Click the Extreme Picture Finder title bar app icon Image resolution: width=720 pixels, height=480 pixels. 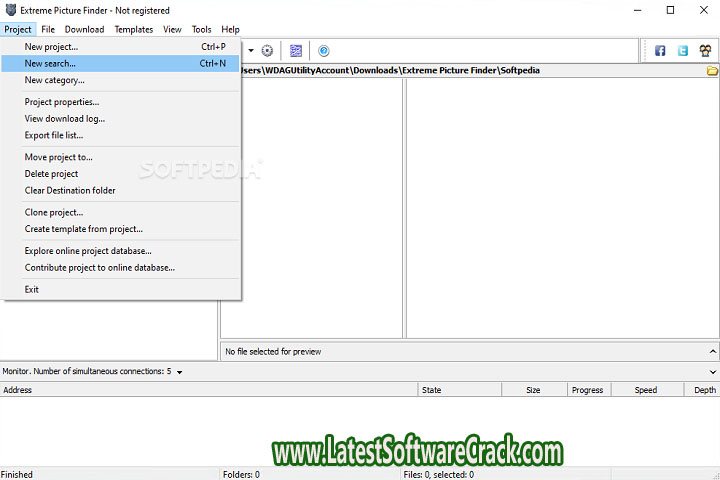[11, 10]
